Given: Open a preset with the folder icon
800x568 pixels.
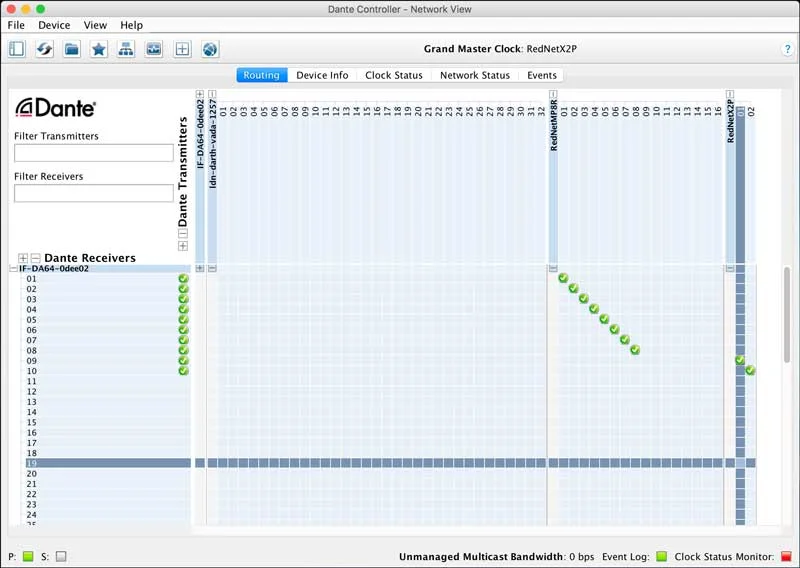Looking at the screenshot, I should [x=72, y=49].
